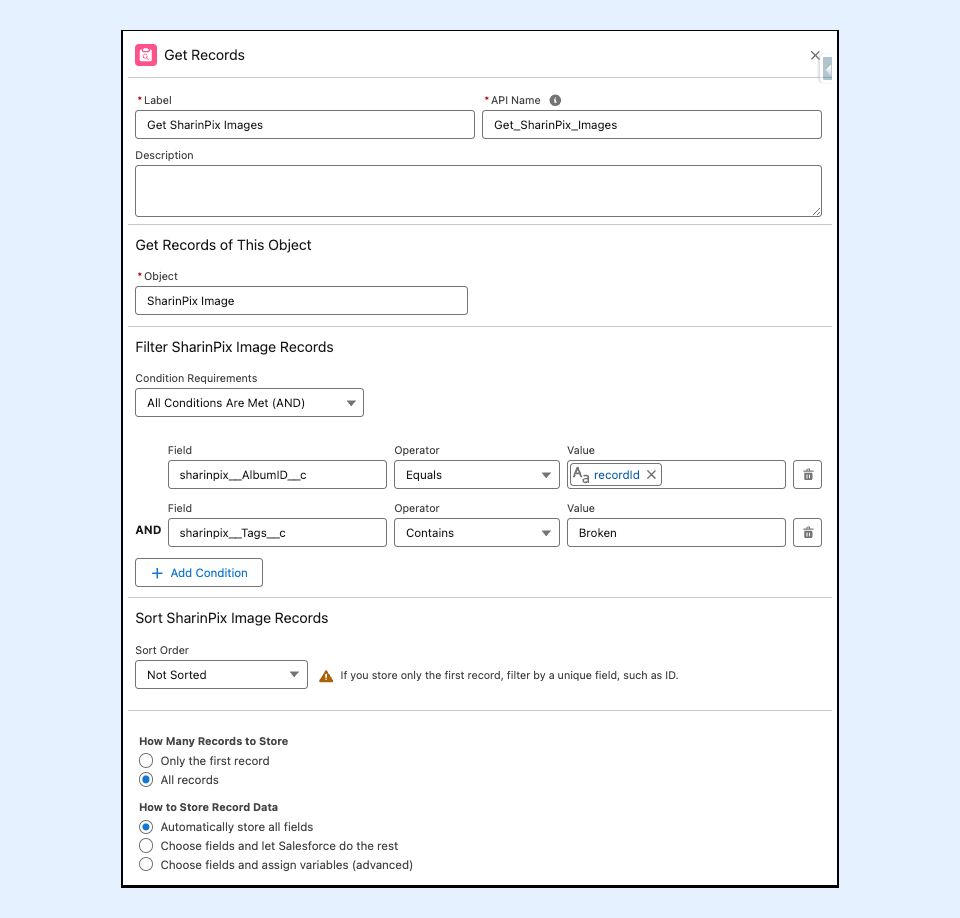
Task: Select Only the first record option
Action: (146, 761)
